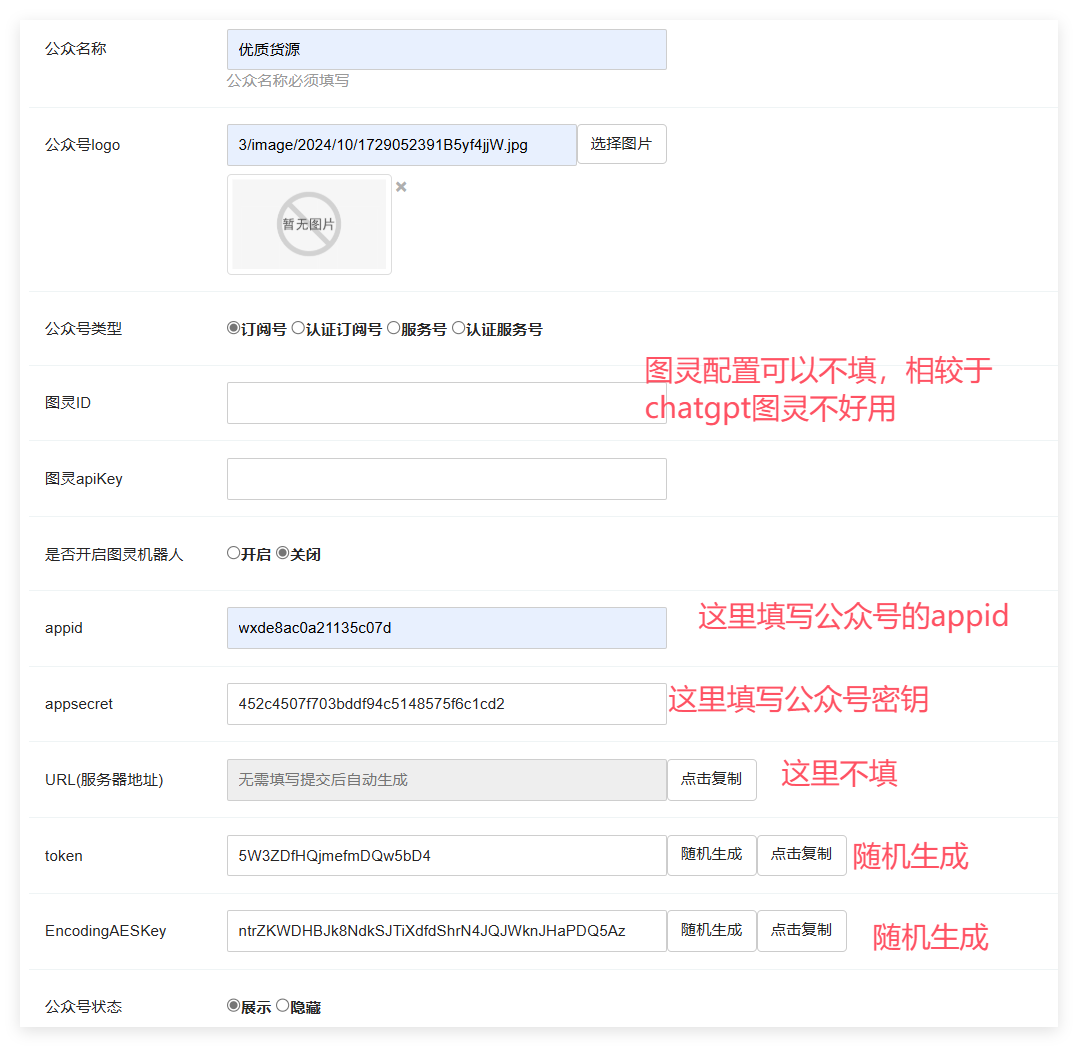Viewport: 1078px width, 1047px height.
Task: Copy the server URL with 点击复制
Action: tap(712, 780)
